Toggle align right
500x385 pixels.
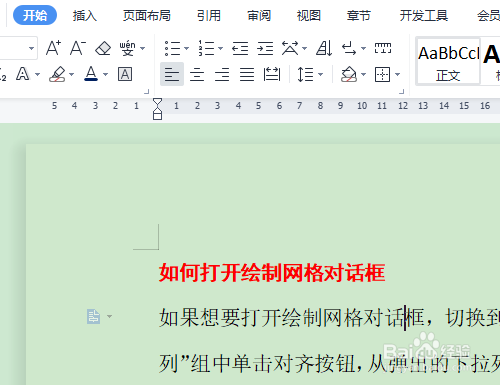coord(222,74)
